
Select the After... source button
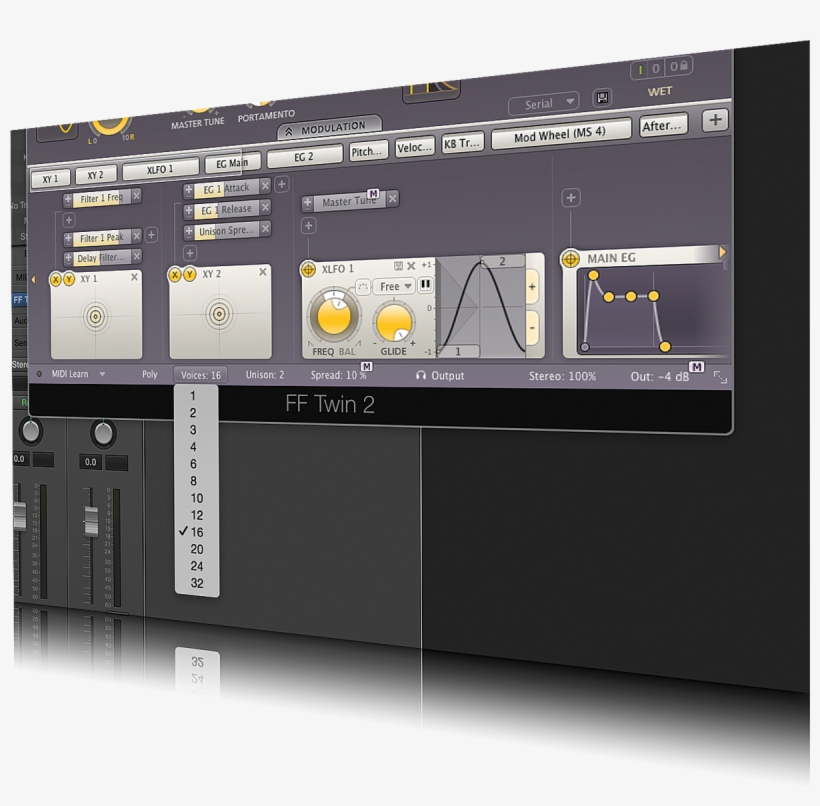(x=662, y=126)
